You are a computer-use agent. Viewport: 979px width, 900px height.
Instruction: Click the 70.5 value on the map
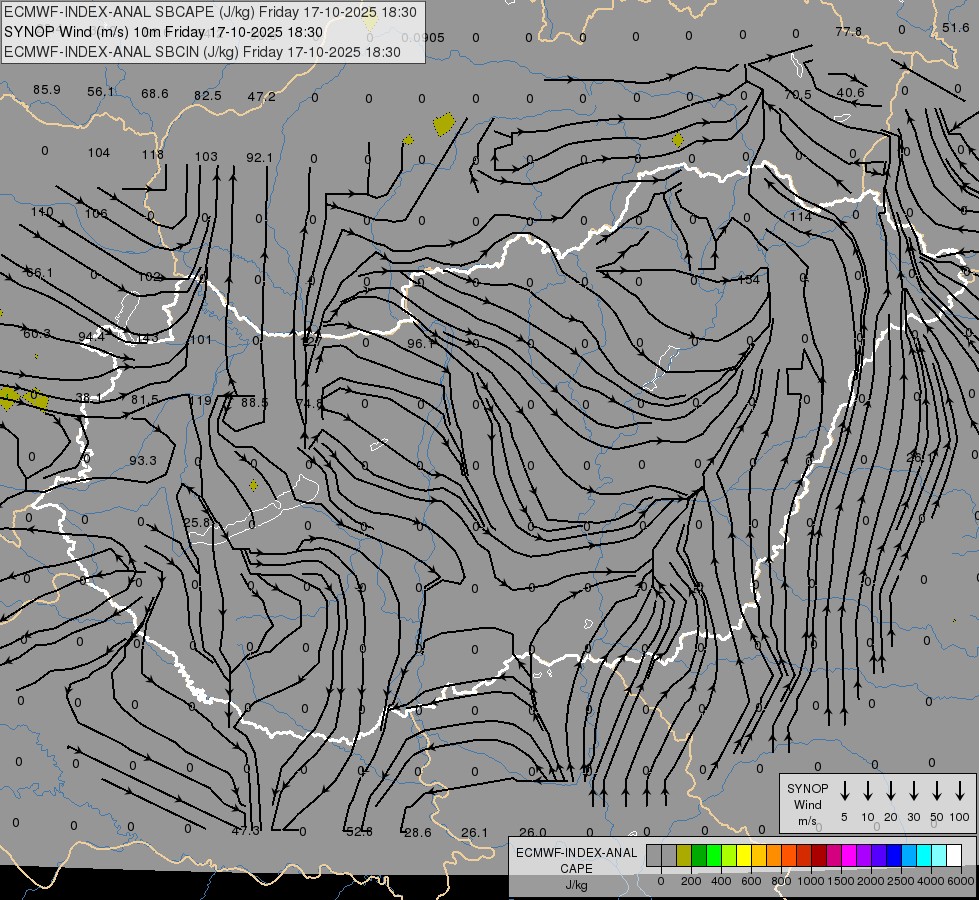coord(798,94)
